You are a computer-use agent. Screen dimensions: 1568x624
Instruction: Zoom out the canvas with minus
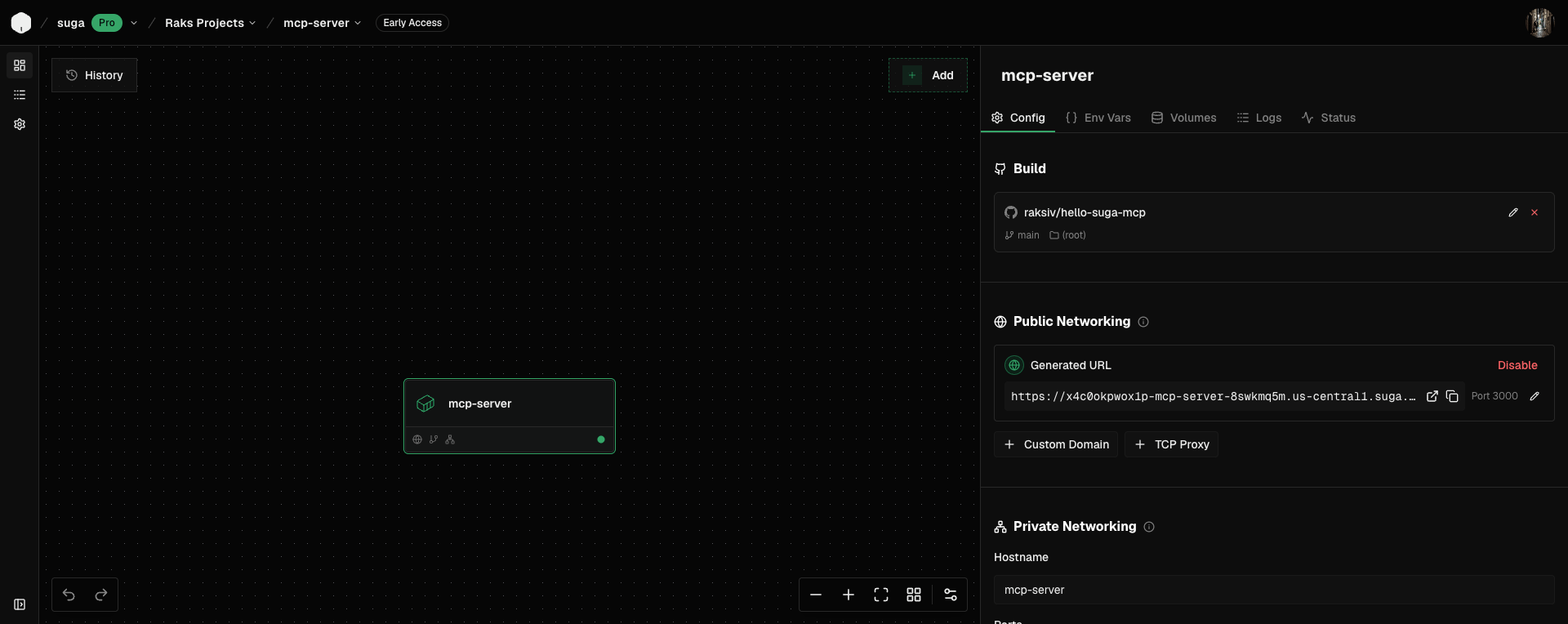coord(816,595)
